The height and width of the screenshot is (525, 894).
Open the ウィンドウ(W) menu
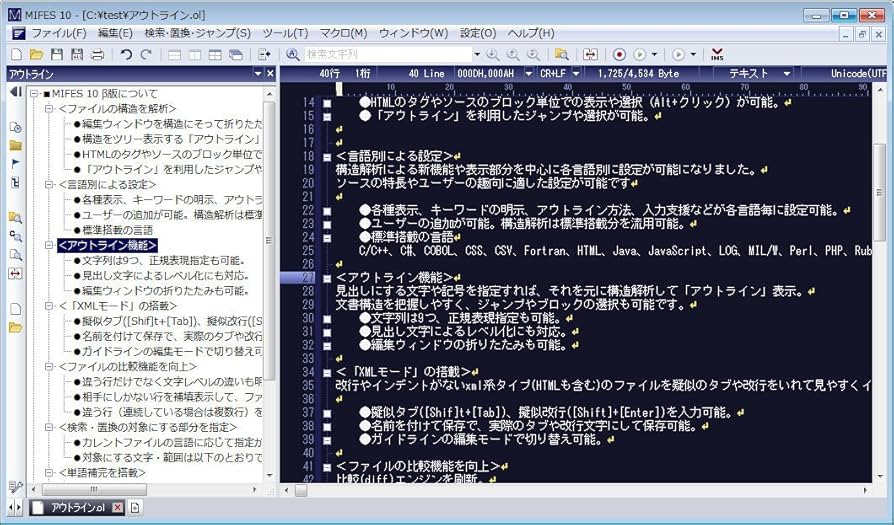click(413, 33)
